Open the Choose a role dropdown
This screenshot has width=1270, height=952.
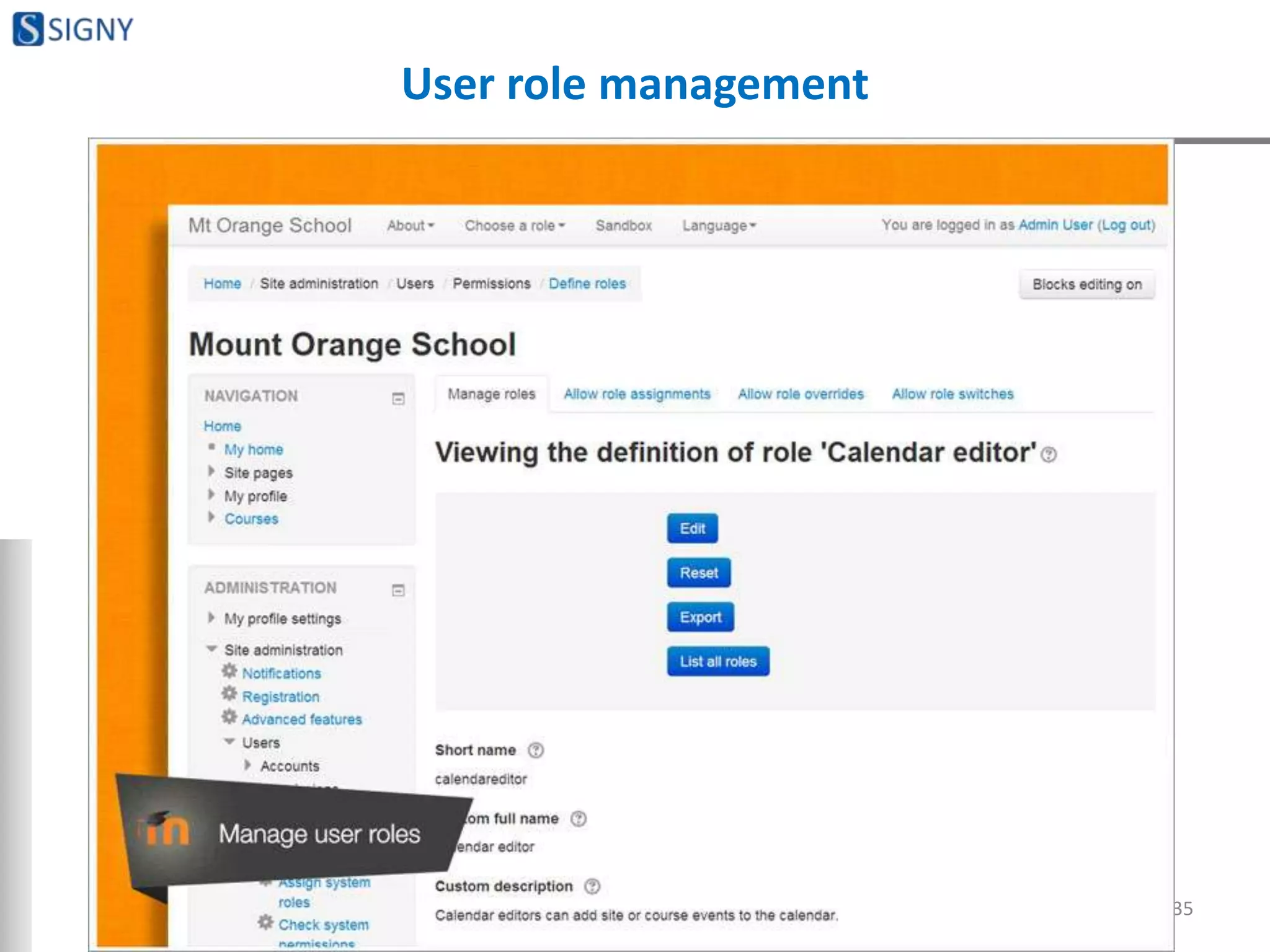point(515,226)
